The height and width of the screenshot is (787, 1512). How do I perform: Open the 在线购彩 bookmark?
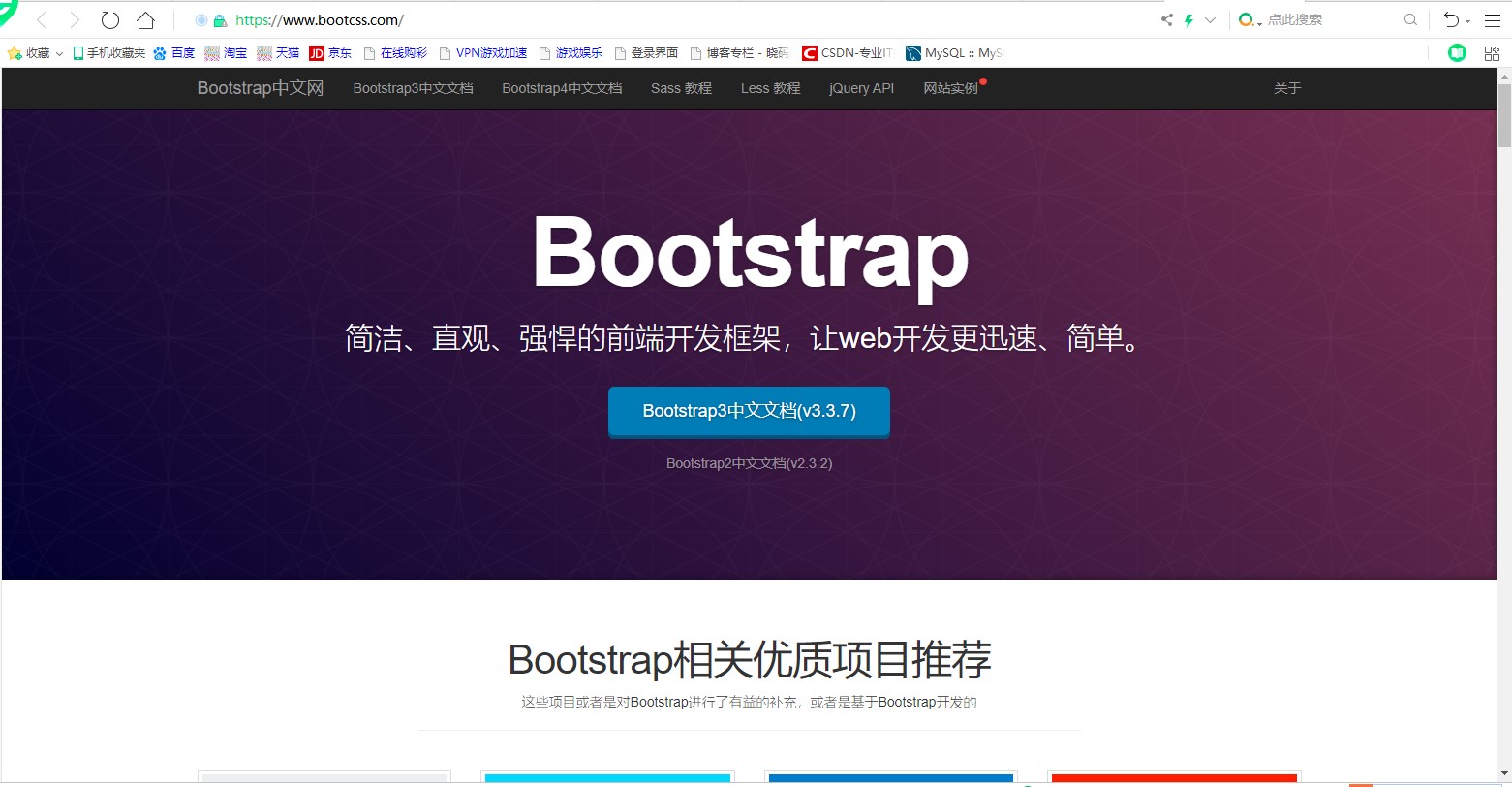click(x=395, y=53)
